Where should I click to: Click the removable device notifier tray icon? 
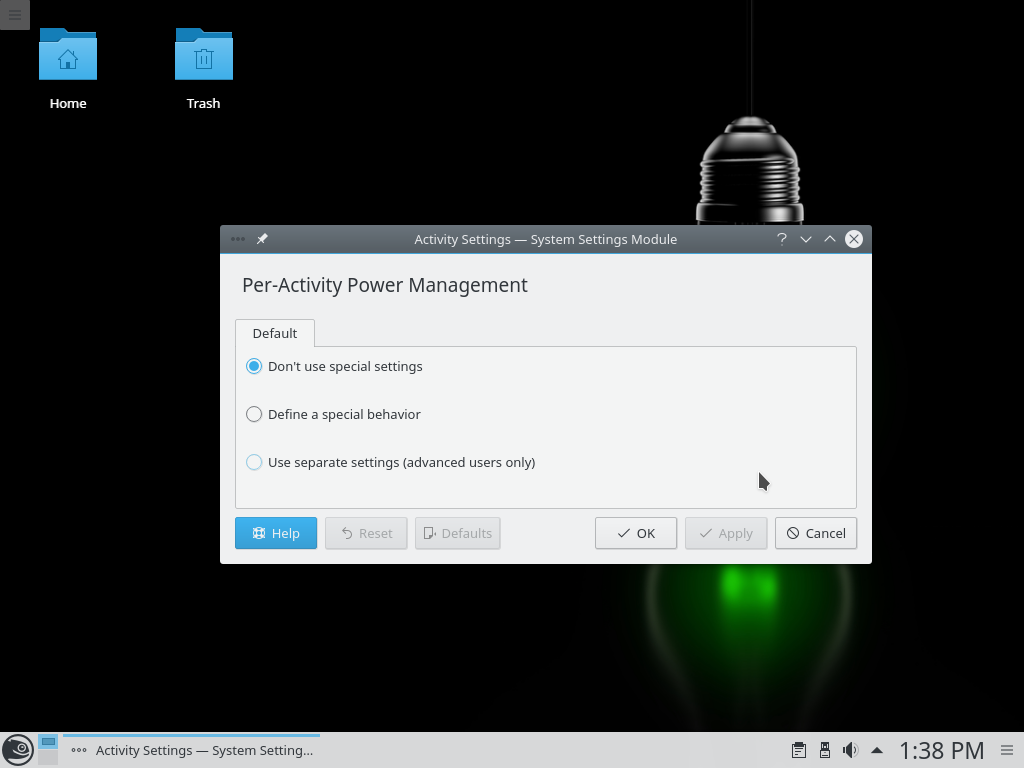(825, 750)
